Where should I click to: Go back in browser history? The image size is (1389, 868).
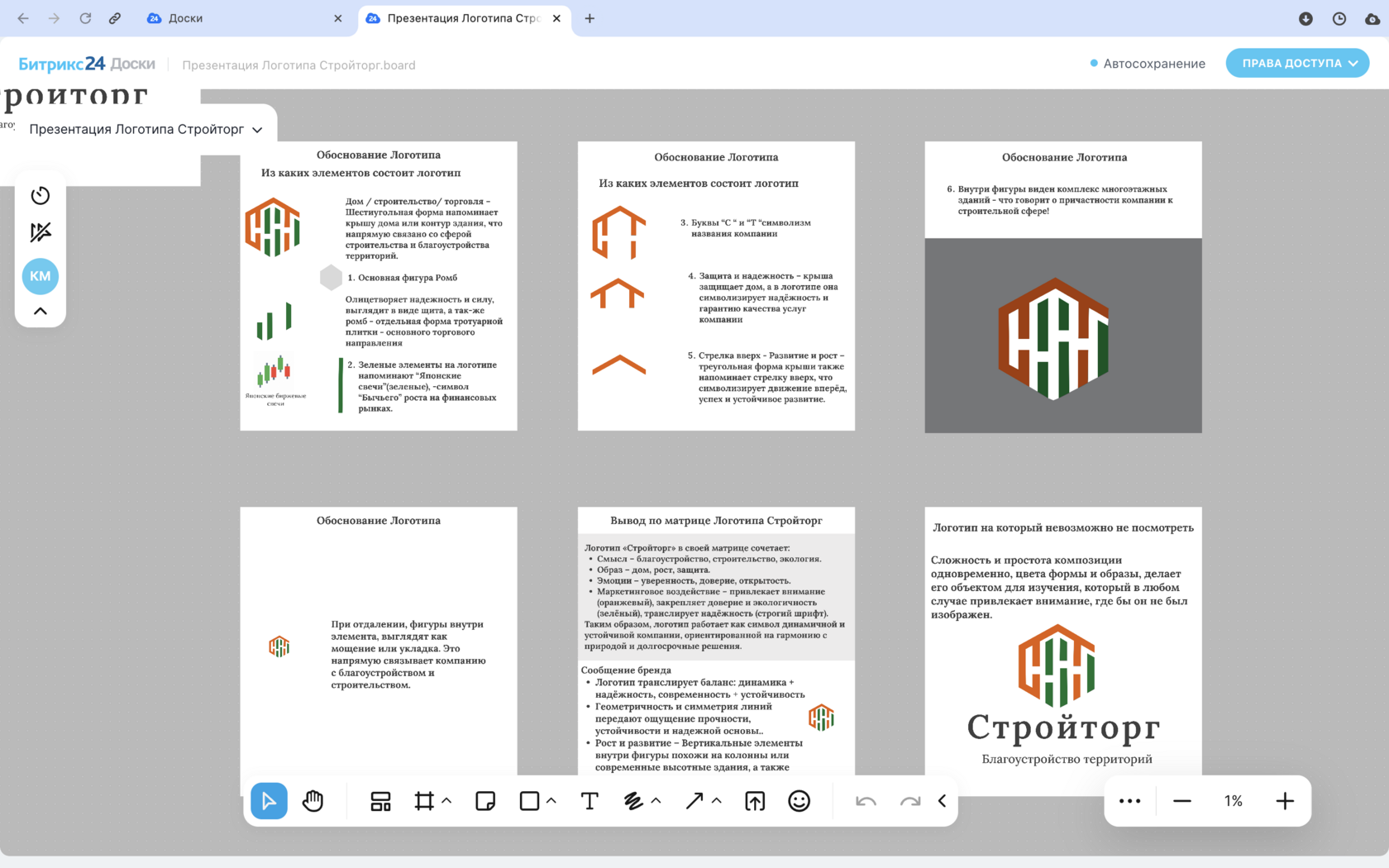(x=22, y=18)
